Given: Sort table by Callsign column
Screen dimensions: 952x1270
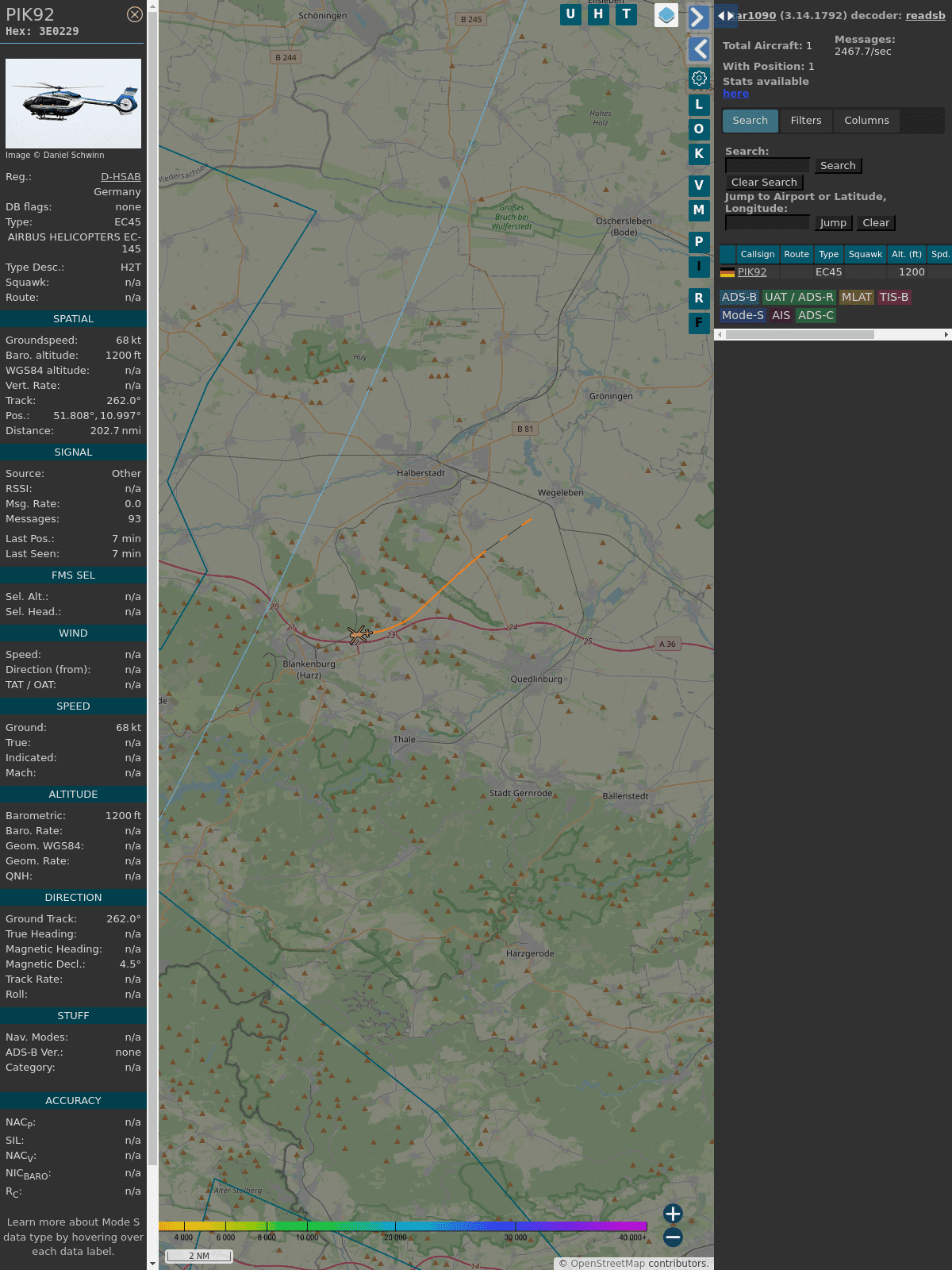Looking at the screenshot, I should (758, 254).
